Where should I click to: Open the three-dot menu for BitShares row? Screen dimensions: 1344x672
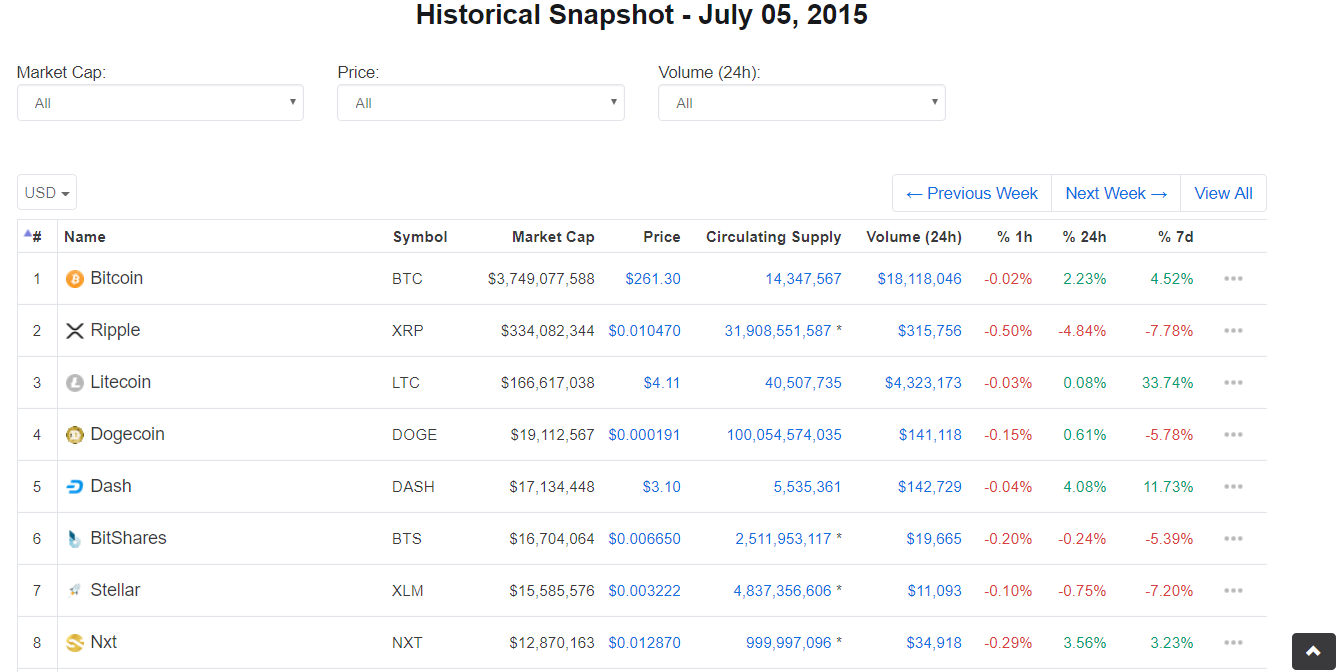click(1233, 539)
